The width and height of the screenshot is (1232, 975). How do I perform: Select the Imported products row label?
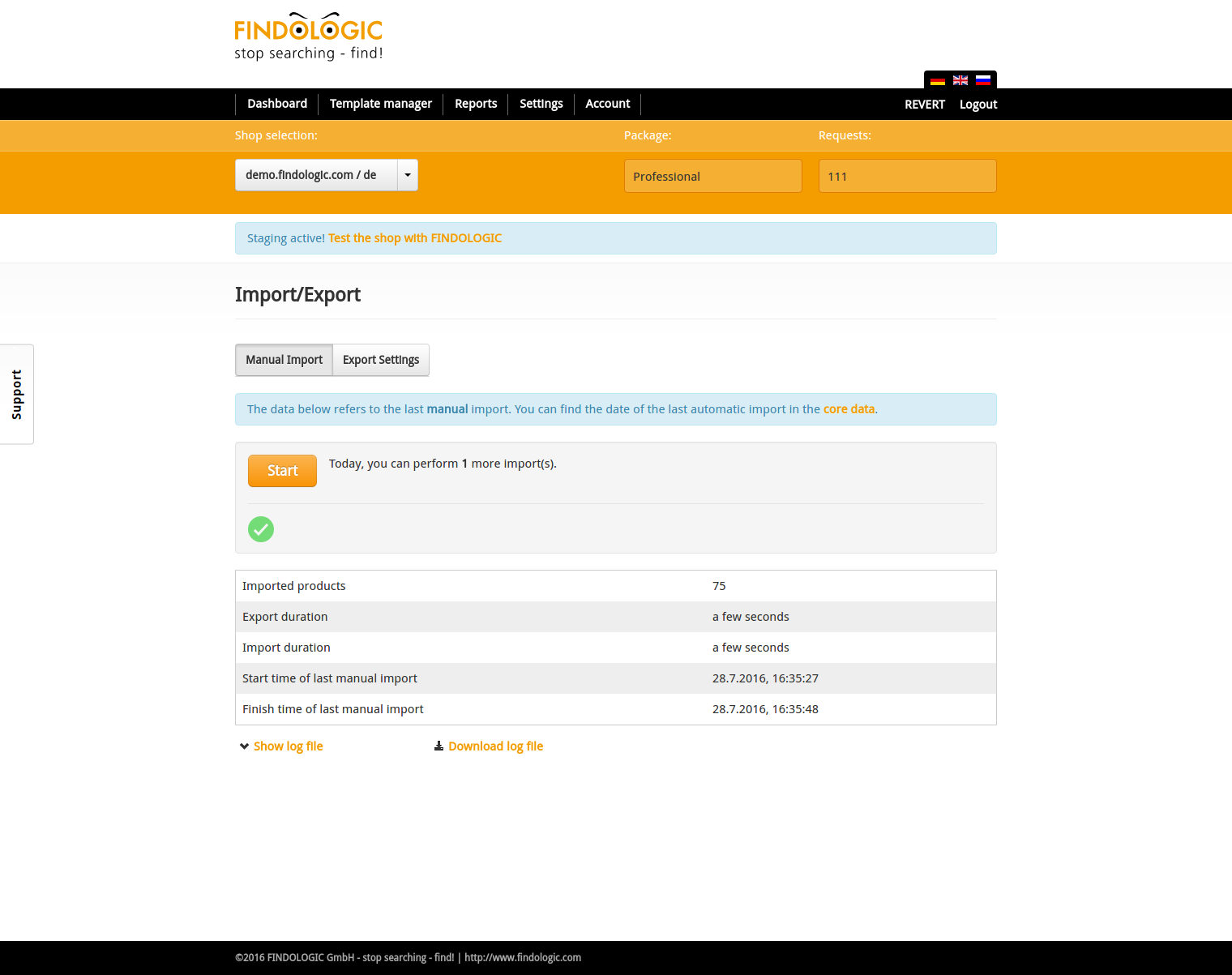coord(293,586)
